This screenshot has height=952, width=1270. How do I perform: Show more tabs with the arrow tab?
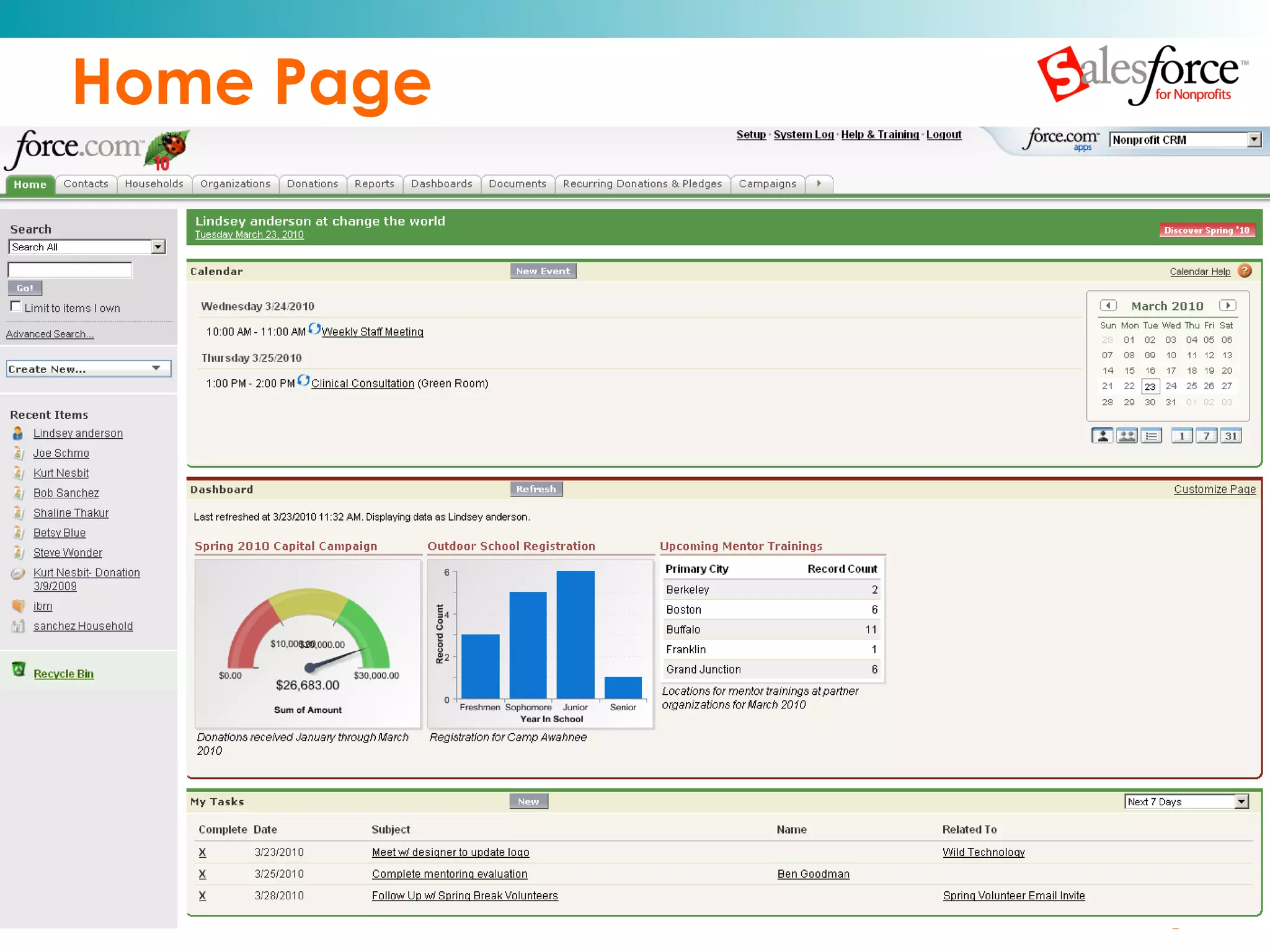tap(819, 183)
